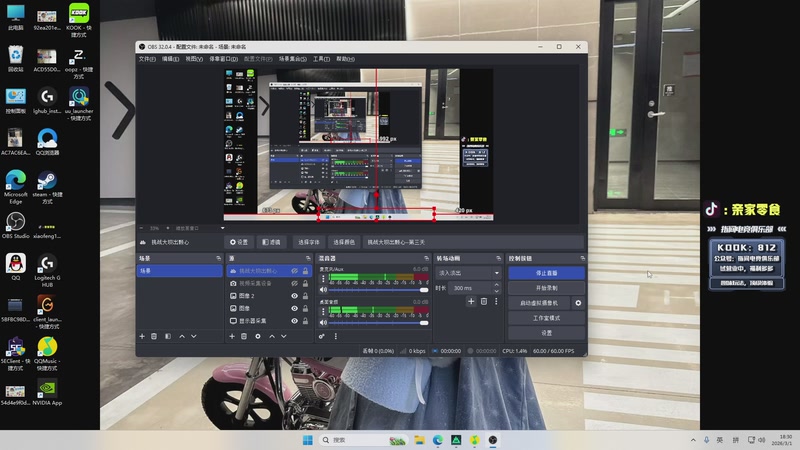Decrease the 300 ms transition duration
The height and width of the screenshot is (450, 800).
pyautogui.click(x=496, y=291)
